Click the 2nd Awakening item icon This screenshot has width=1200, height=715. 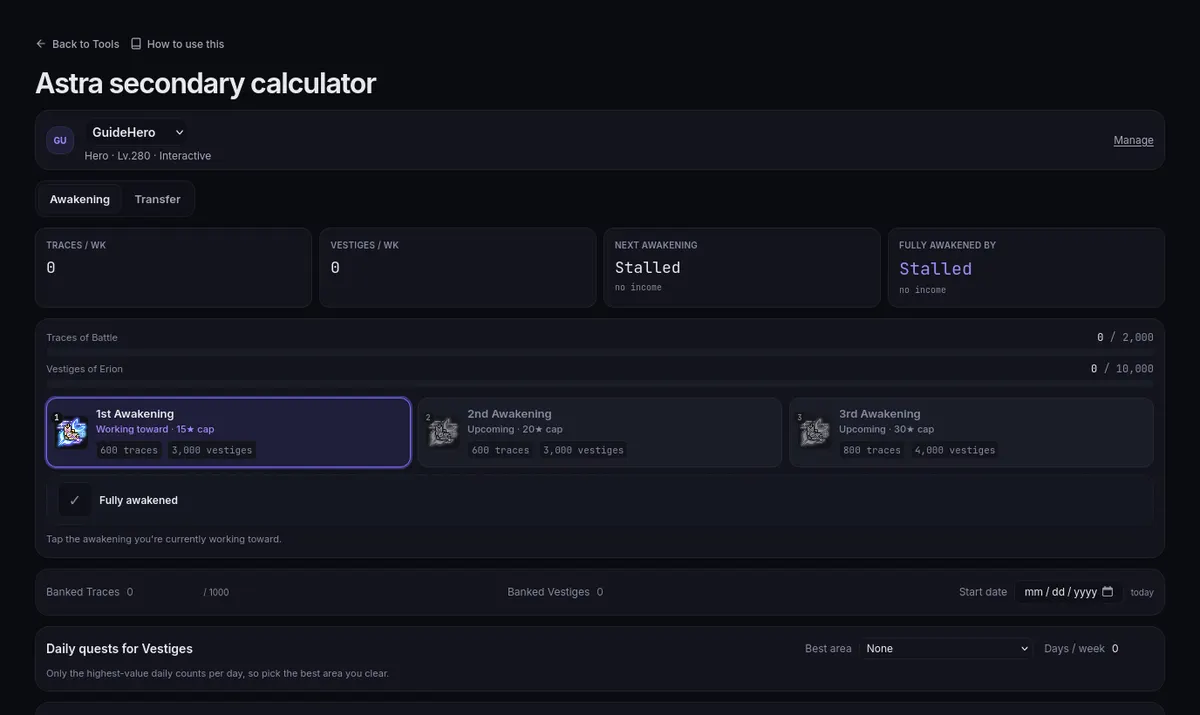click(x=443, y=432)
